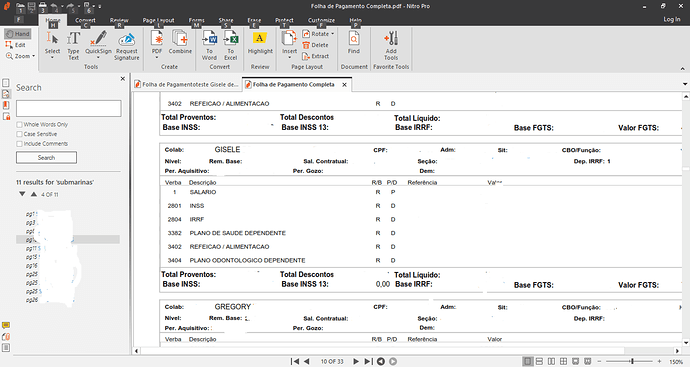
Task: Click the Log In link
Action: pos(672,19)
